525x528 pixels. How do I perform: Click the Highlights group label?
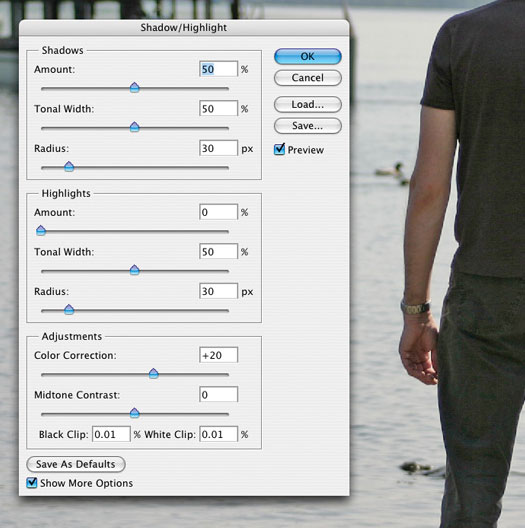(66, 193)
